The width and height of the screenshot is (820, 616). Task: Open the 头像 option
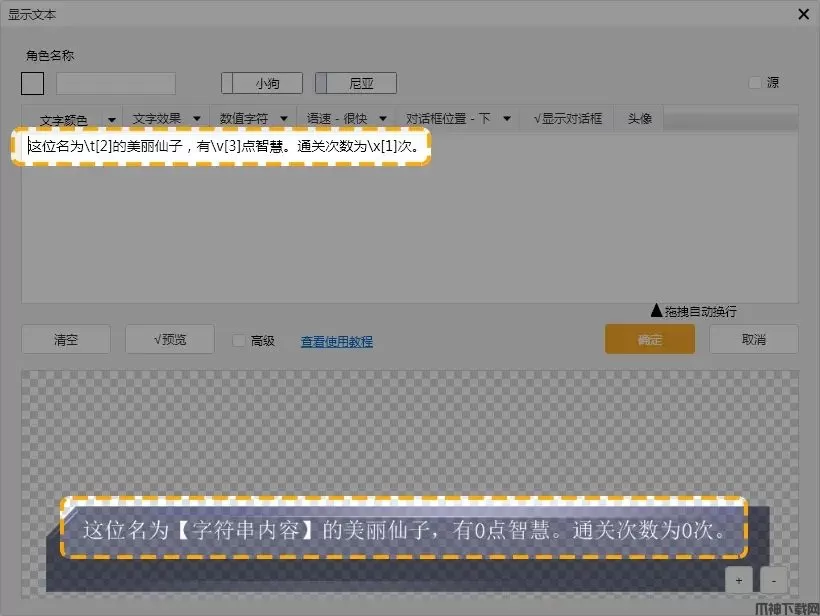point(640,119)
